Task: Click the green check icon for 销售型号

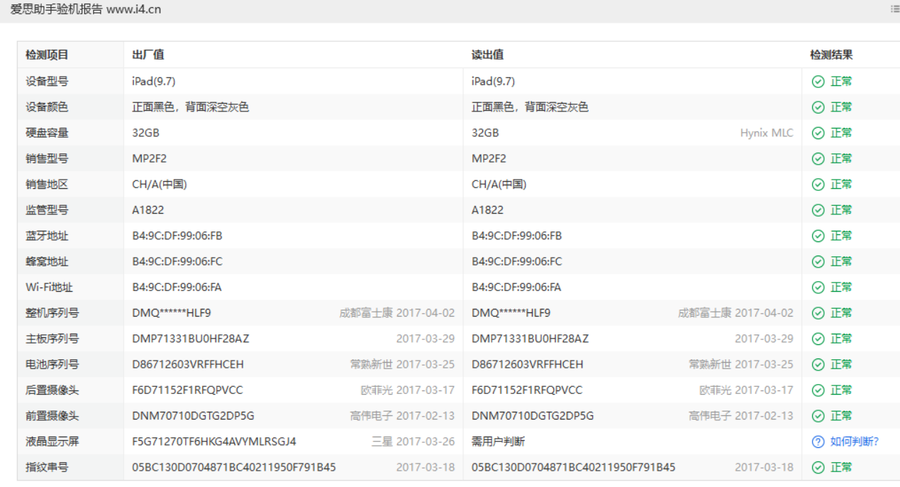Action: (818, 159)
